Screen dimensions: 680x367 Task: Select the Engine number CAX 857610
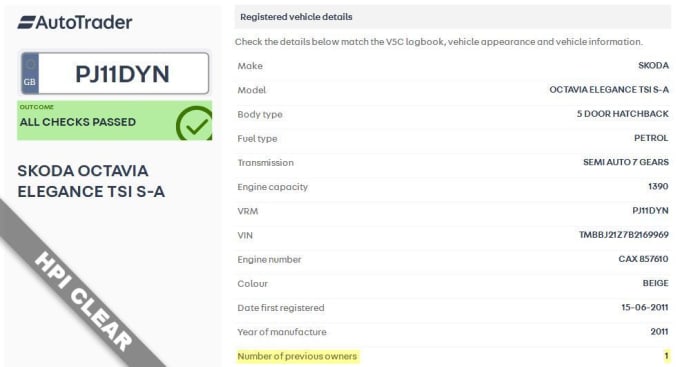tap(643, 259)
